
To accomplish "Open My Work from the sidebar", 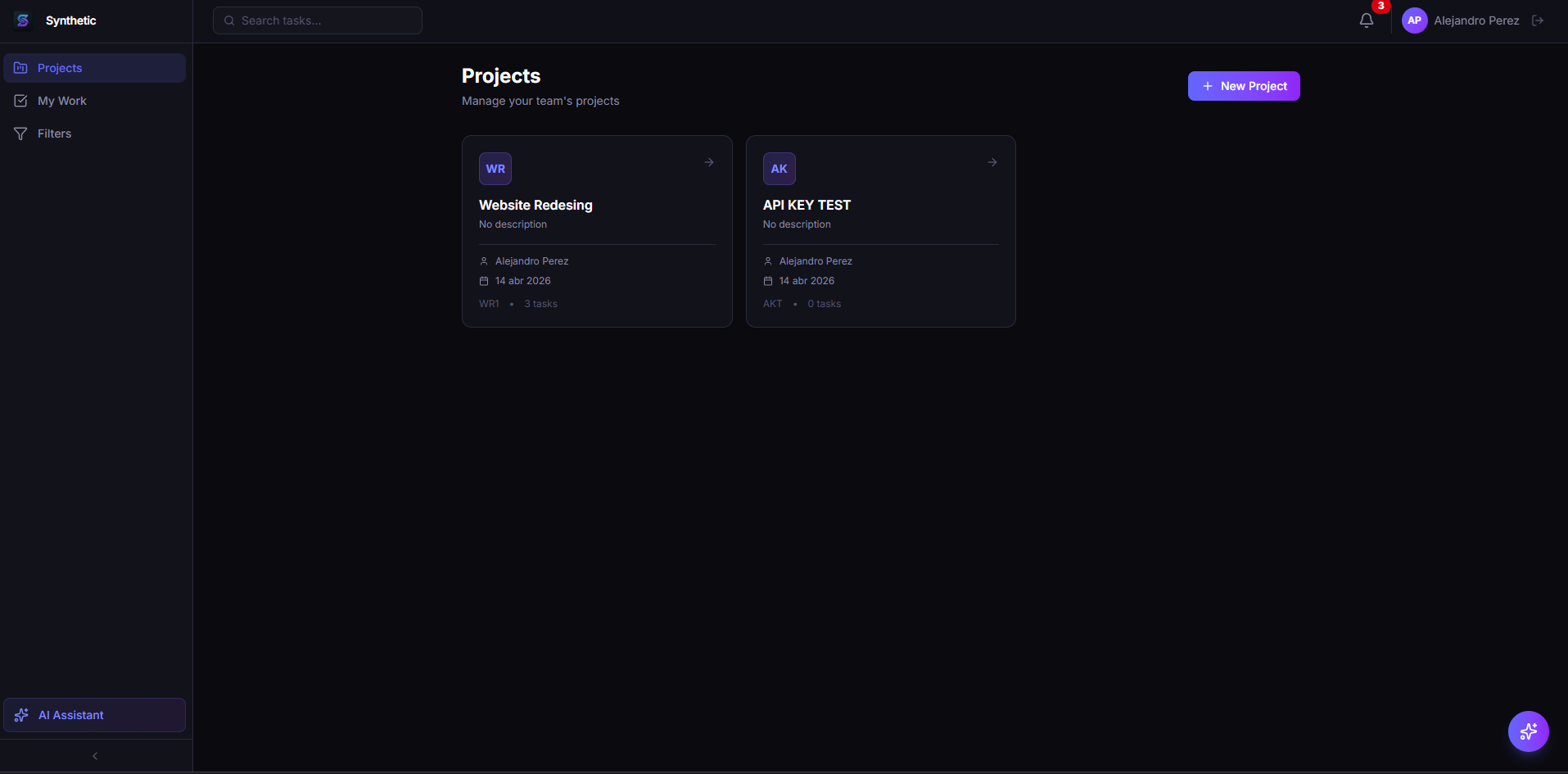I will (x=20, y=101).
